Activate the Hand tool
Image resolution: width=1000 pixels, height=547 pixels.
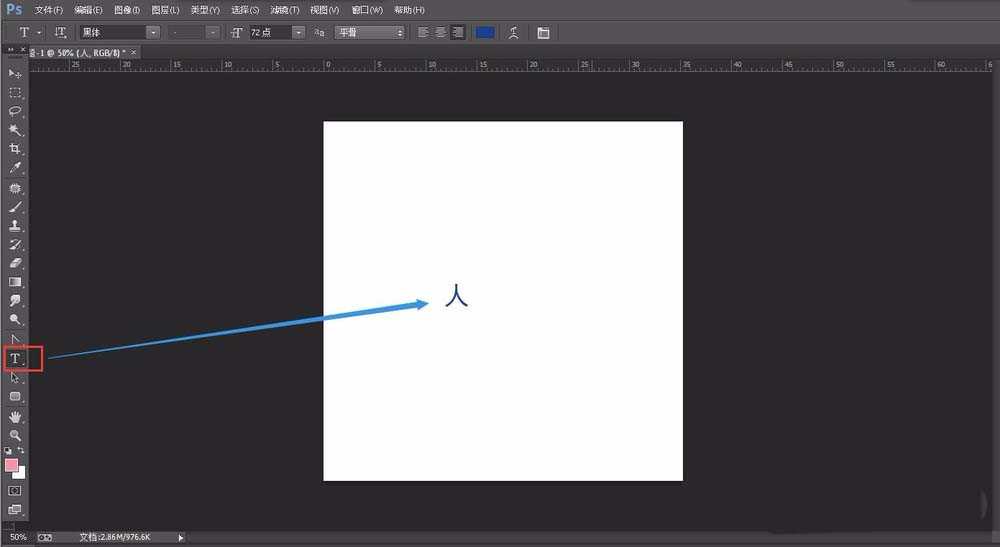click(15, 416)
